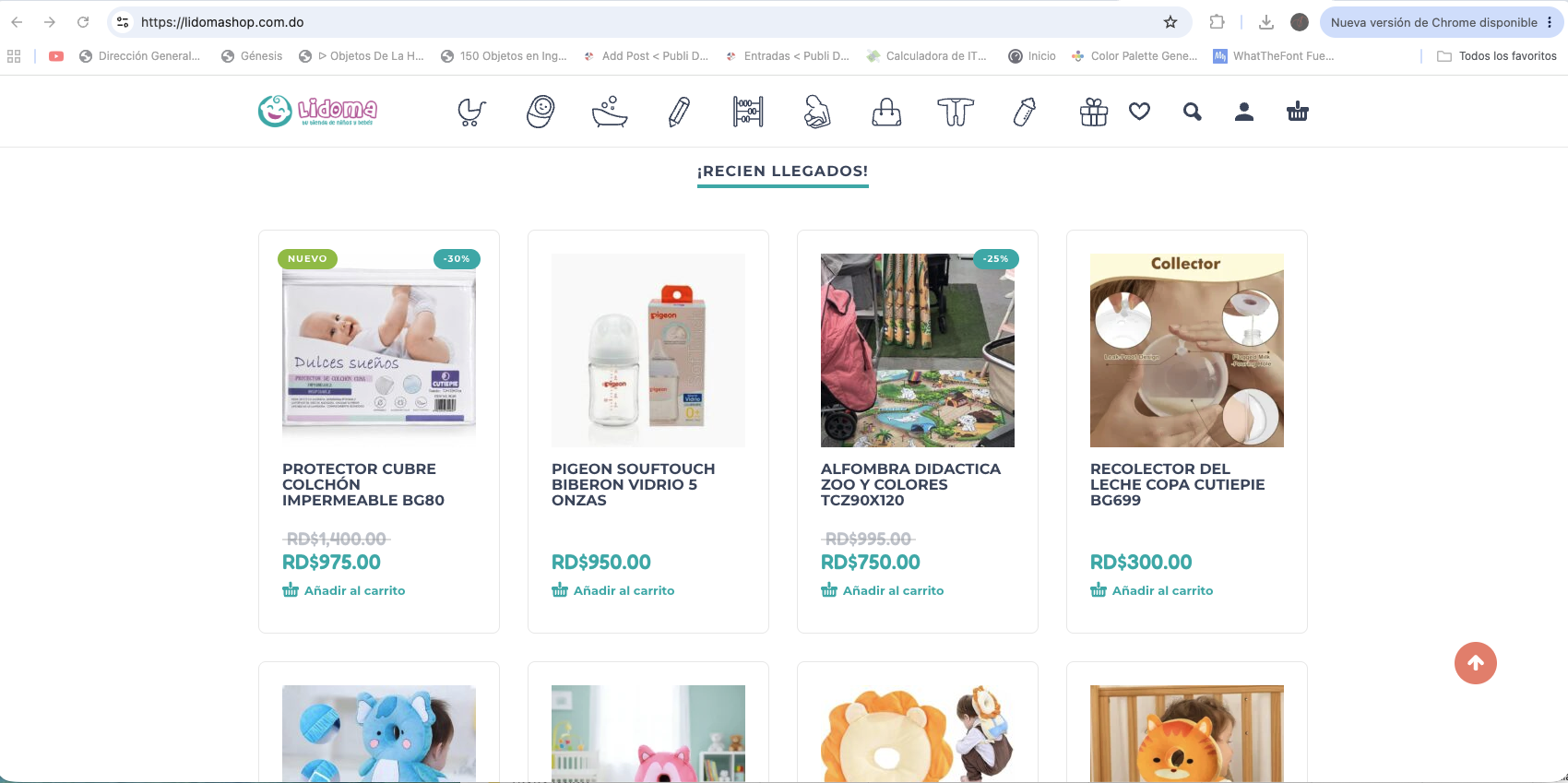Click the search magnifier icon
The image size is (1568, 783).
pos(1193,112)
